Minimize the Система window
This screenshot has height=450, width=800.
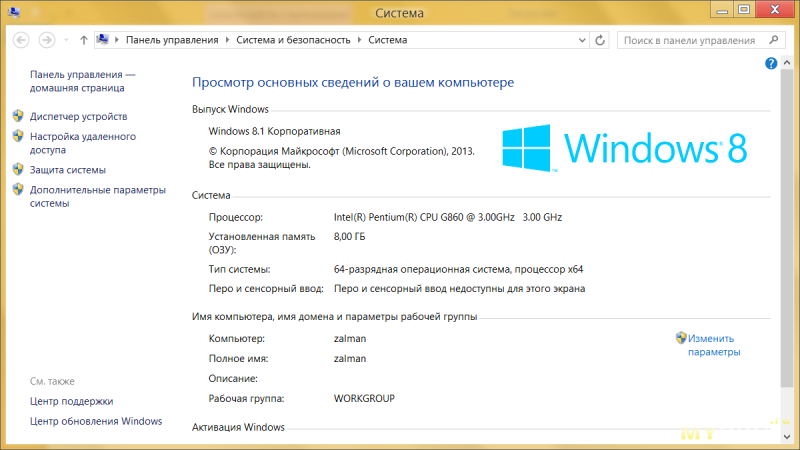coord(722,10)
